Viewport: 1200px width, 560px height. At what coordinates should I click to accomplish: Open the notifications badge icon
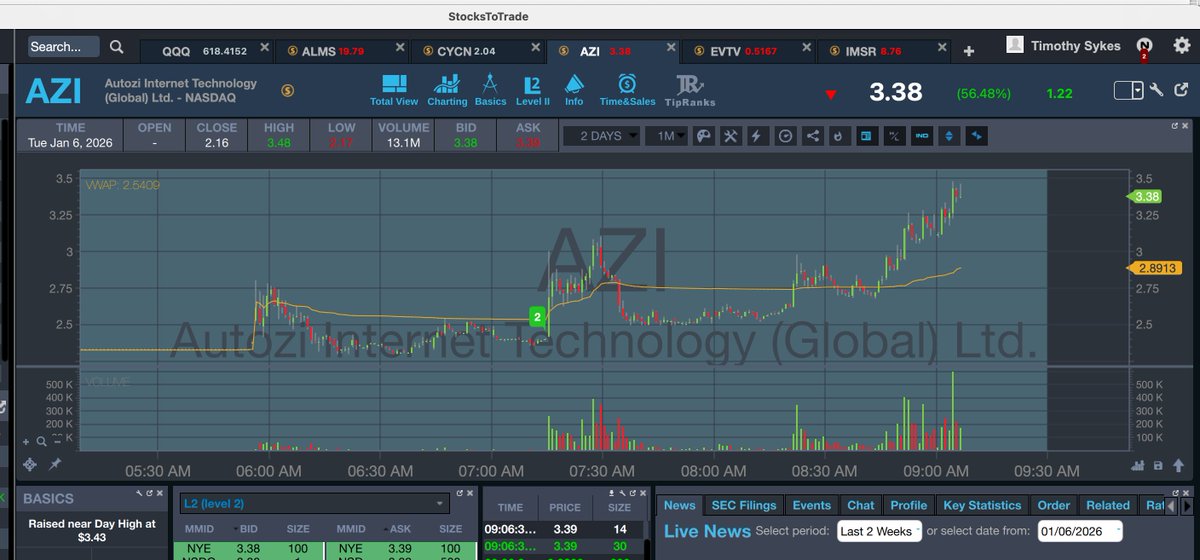pos(1144,47)
